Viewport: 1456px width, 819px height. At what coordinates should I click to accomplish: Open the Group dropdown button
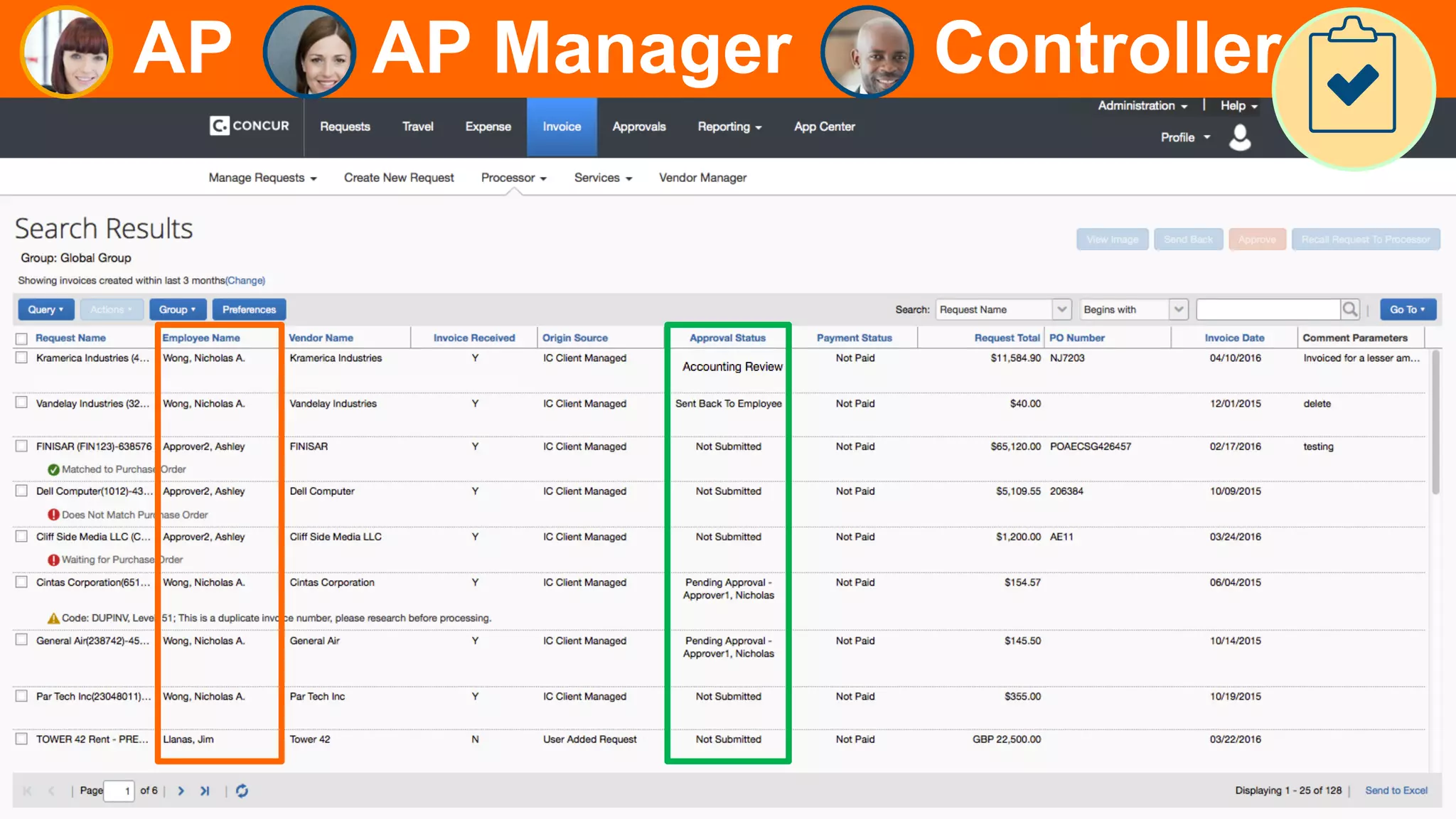pos(178,309)
